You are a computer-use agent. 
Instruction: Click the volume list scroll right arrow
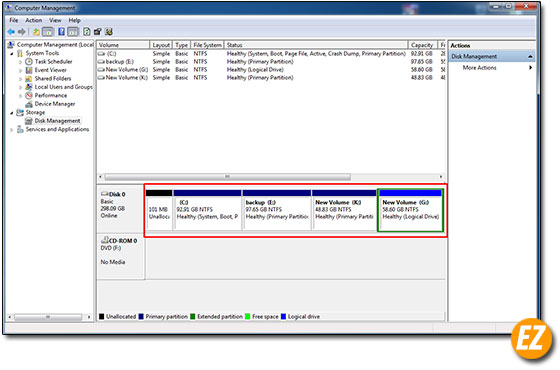pos(441,177)
